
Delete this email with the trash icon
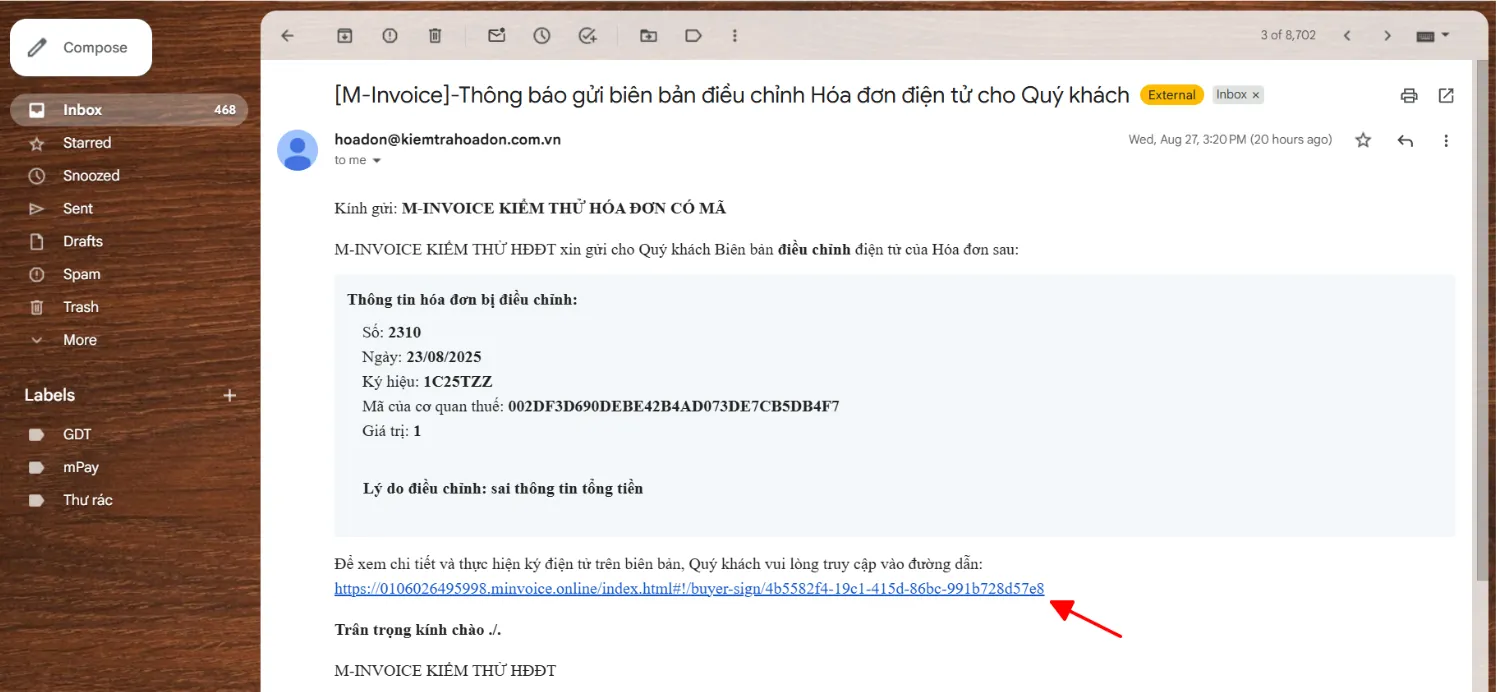435,35
